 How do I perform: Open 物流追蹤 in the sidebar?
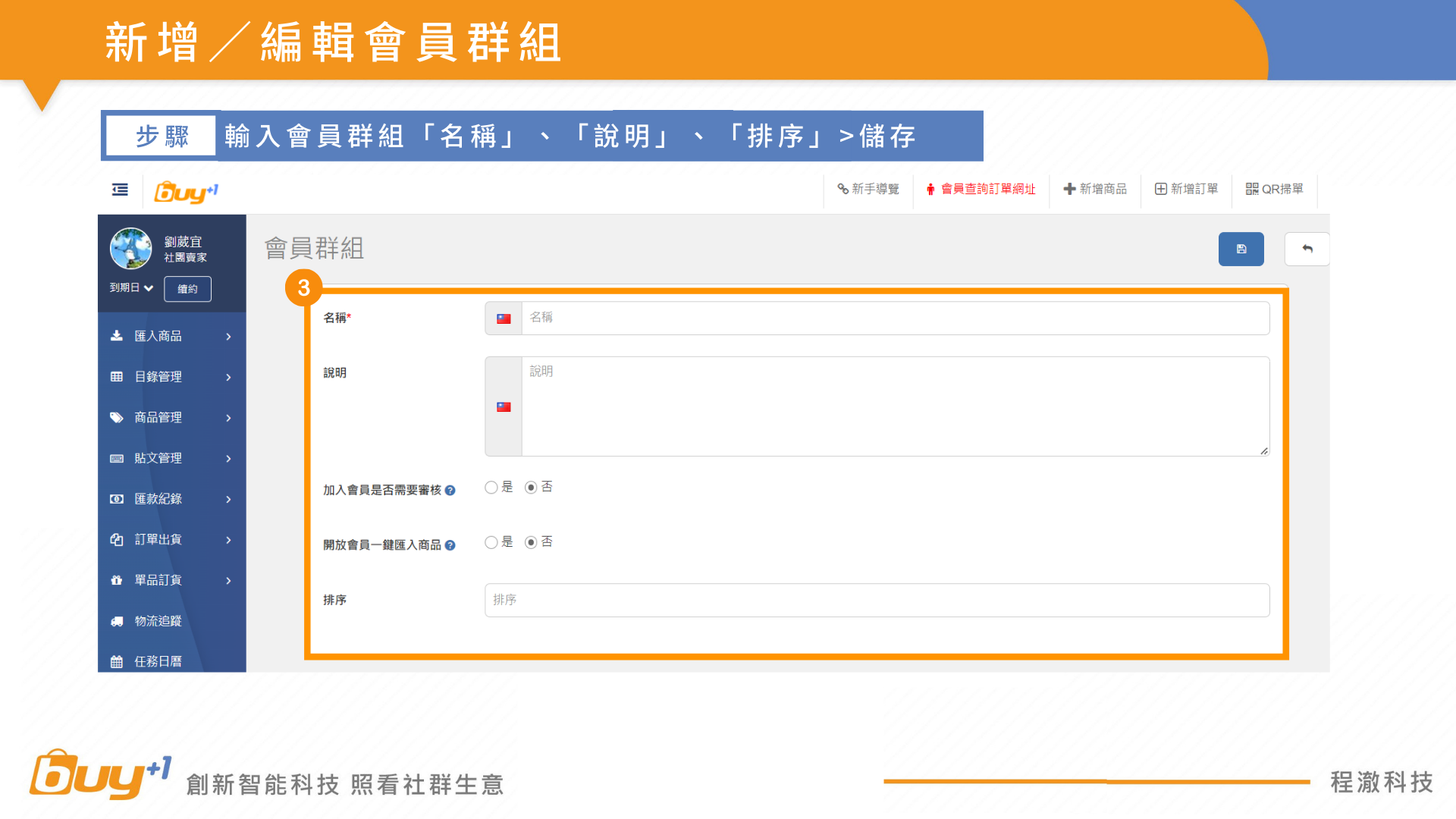158,621
